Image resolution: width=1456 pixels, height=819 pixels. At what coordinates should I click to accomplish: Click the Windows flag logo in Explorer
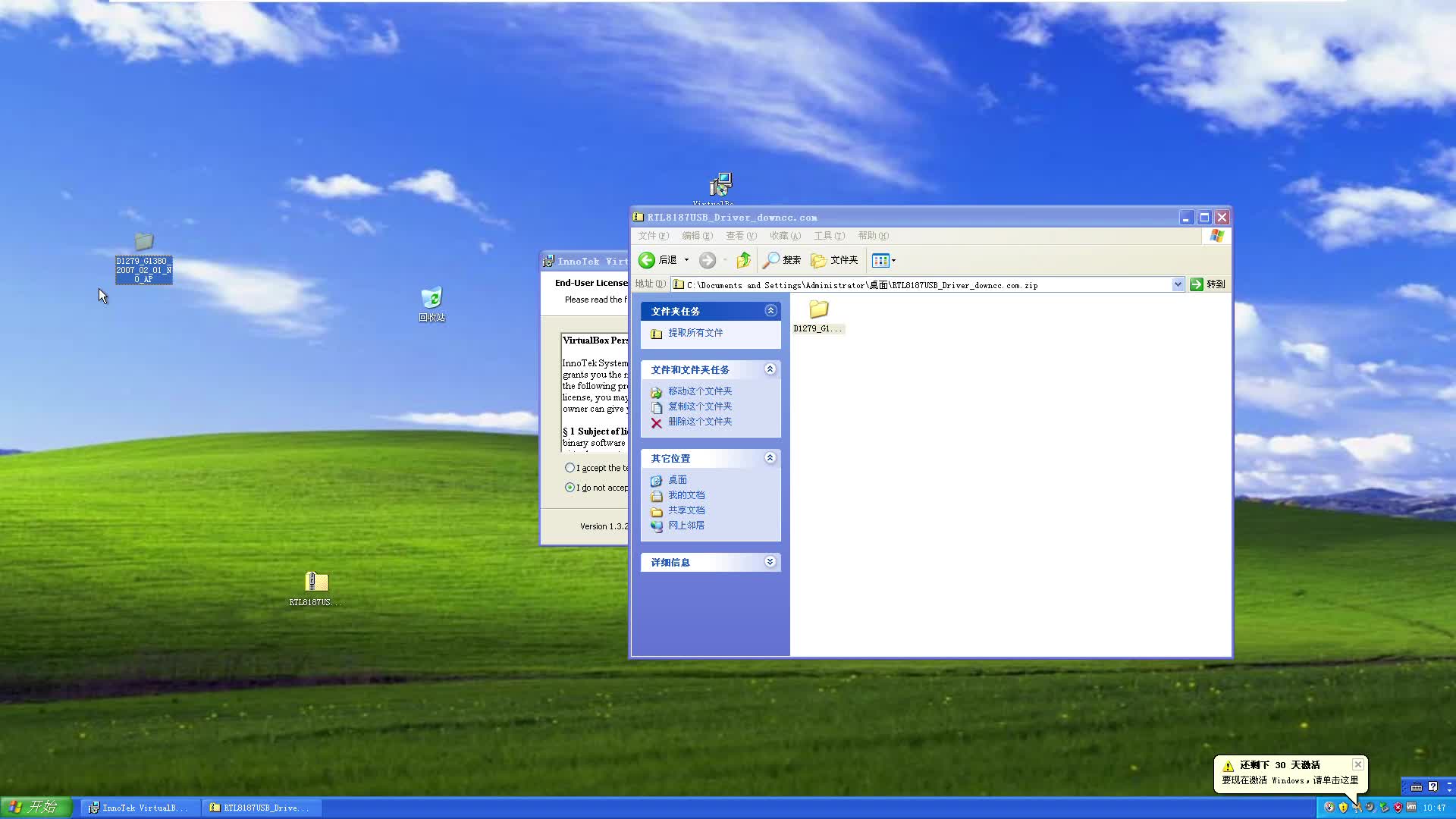[x=1217, y=236]
